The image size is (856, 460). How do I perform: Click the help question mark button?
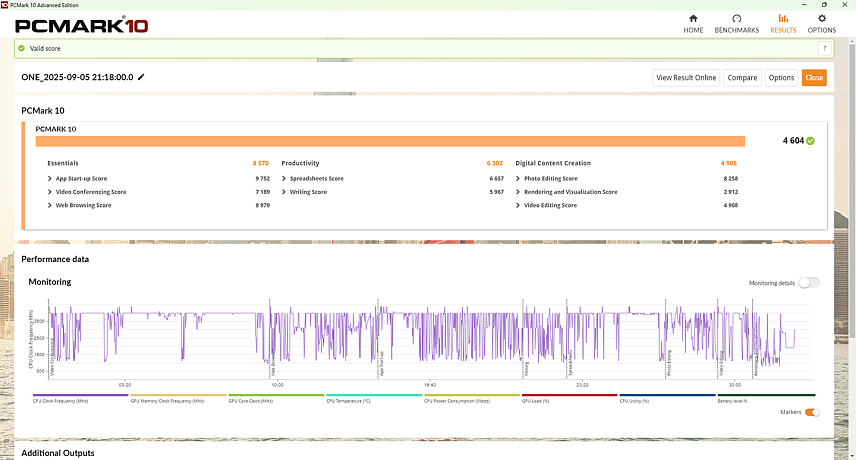coord(825,48)
